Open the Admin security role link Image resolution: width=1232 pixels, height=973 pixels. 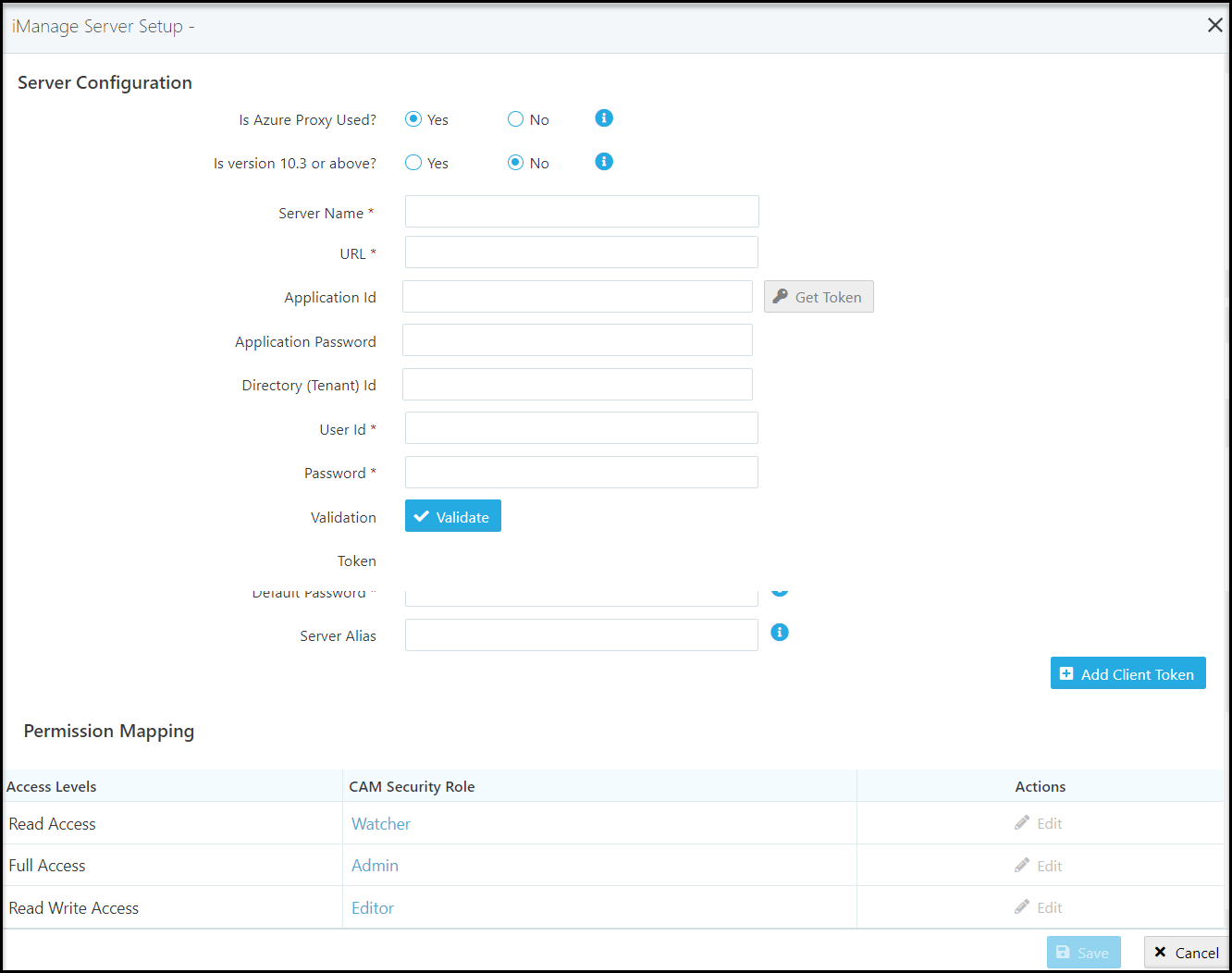pos(375,866)
